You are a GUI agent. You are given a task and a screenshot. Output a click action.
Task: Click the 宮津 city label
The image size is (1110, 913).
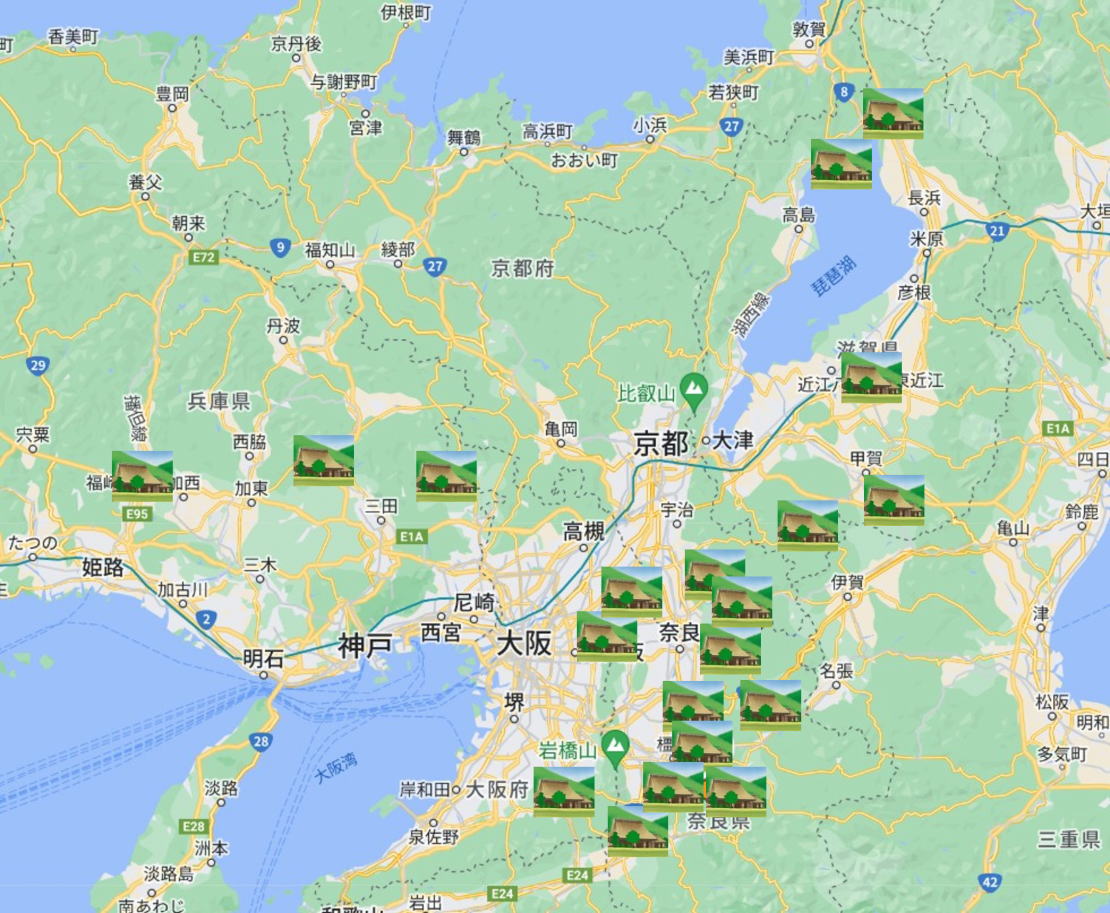click(365, 127)
